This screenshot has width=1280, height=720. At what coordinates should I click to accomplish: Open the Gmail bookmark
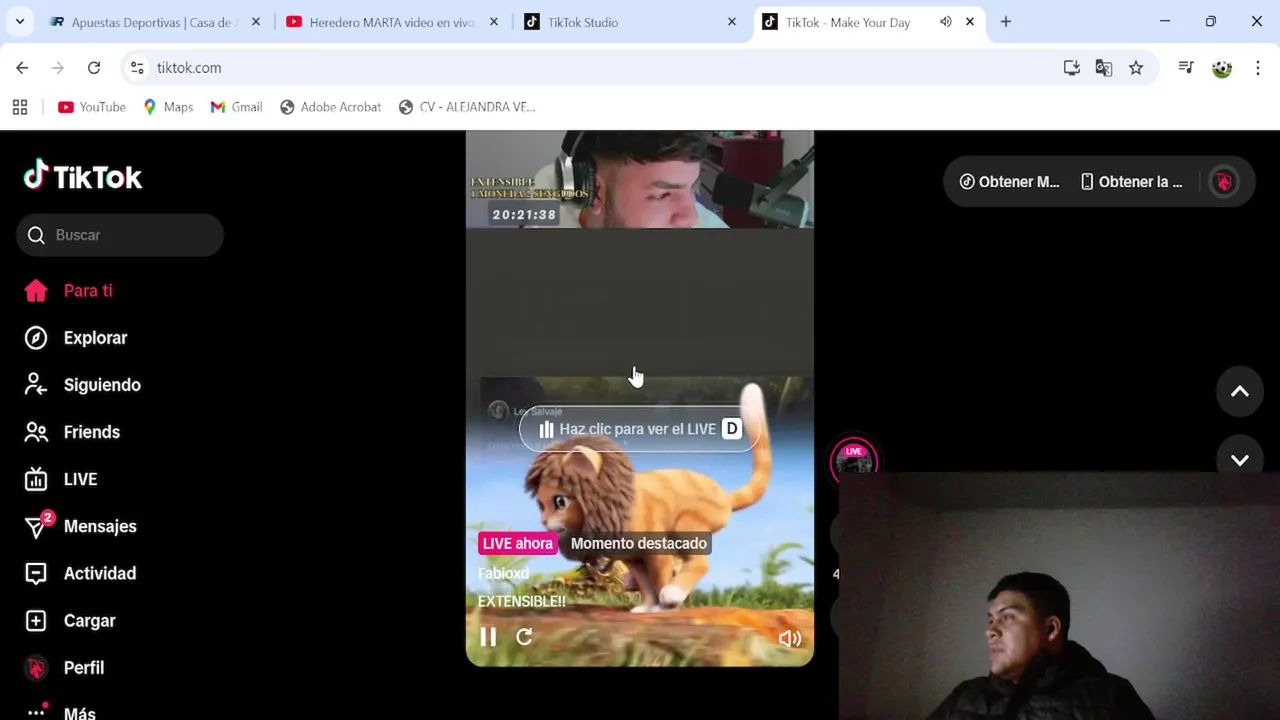click(236, 107)
